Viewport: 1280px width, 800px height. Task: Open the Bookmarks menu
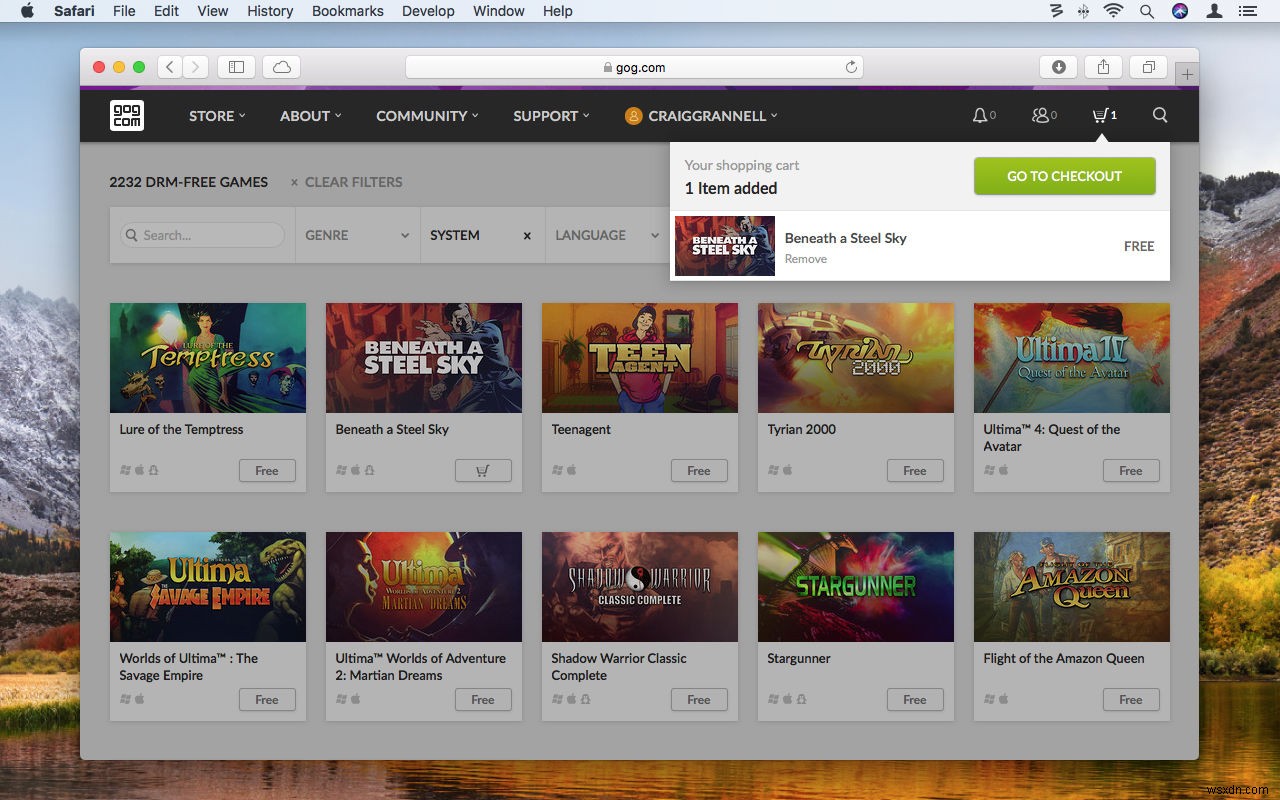point(347,11)
